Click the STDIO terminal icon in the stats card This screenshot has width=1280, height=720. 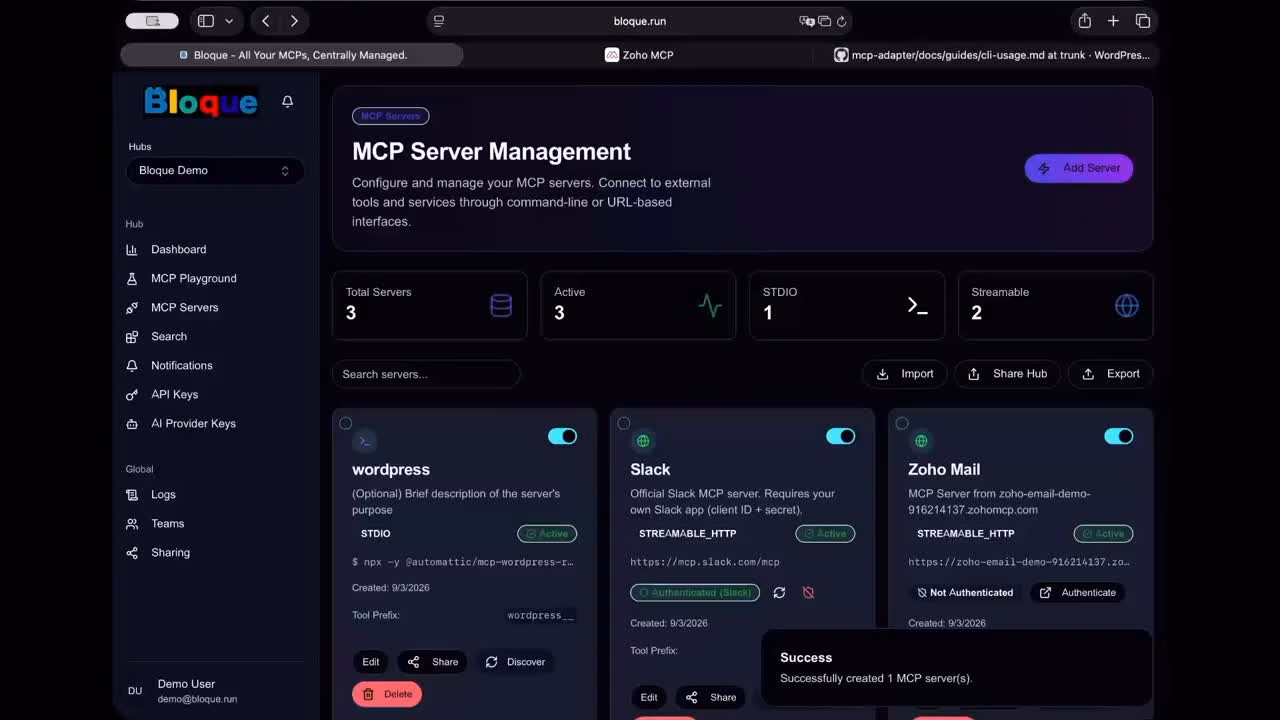[x=917, y=306]
